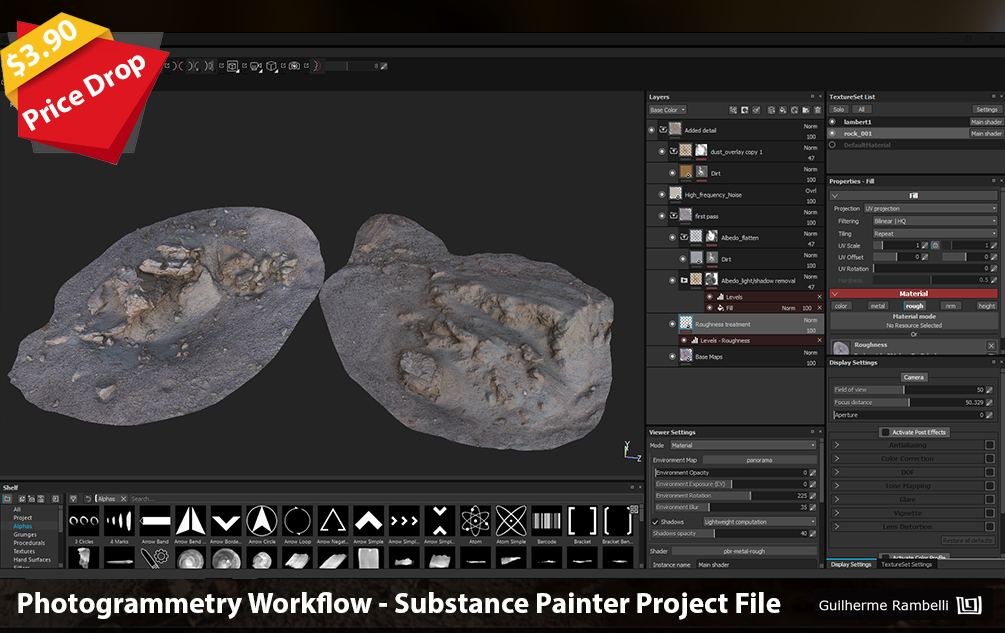Open the viewer Mode dropdown
This screenshot has height=633, width=1005.
743,445
